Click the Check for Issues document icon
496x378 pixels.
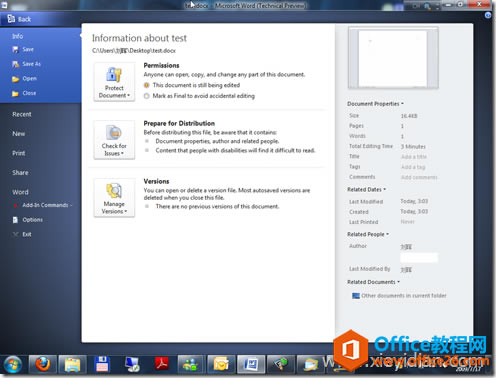click(x=114, y=133)
